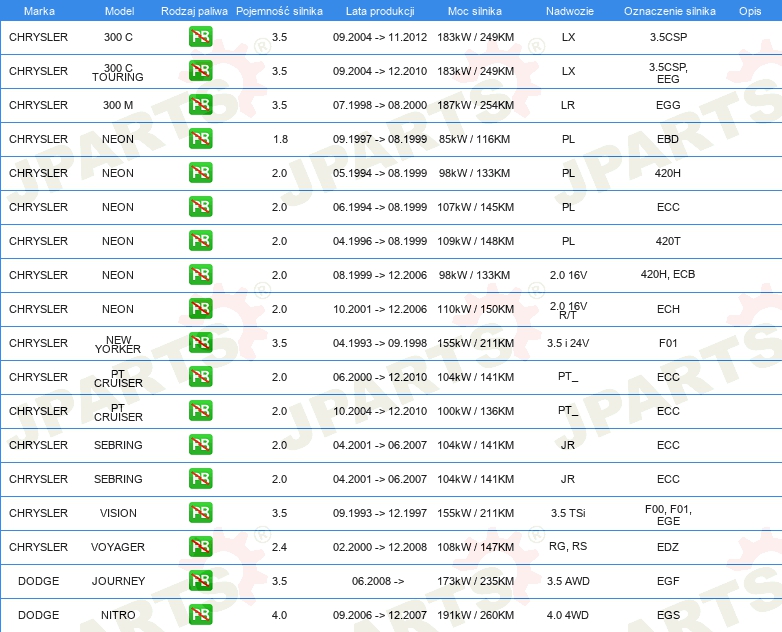Image resolution: width=782 pixels, height=632 pixels.
Task: Click fuel icon for PT CRUISER 104kW row
Action: (x=200, y=376)
